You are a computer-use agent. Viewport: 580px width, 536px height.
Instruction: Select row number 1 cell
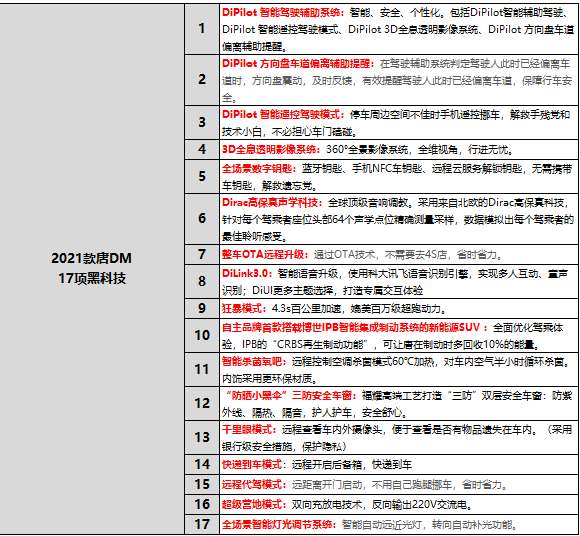[202, 29]
